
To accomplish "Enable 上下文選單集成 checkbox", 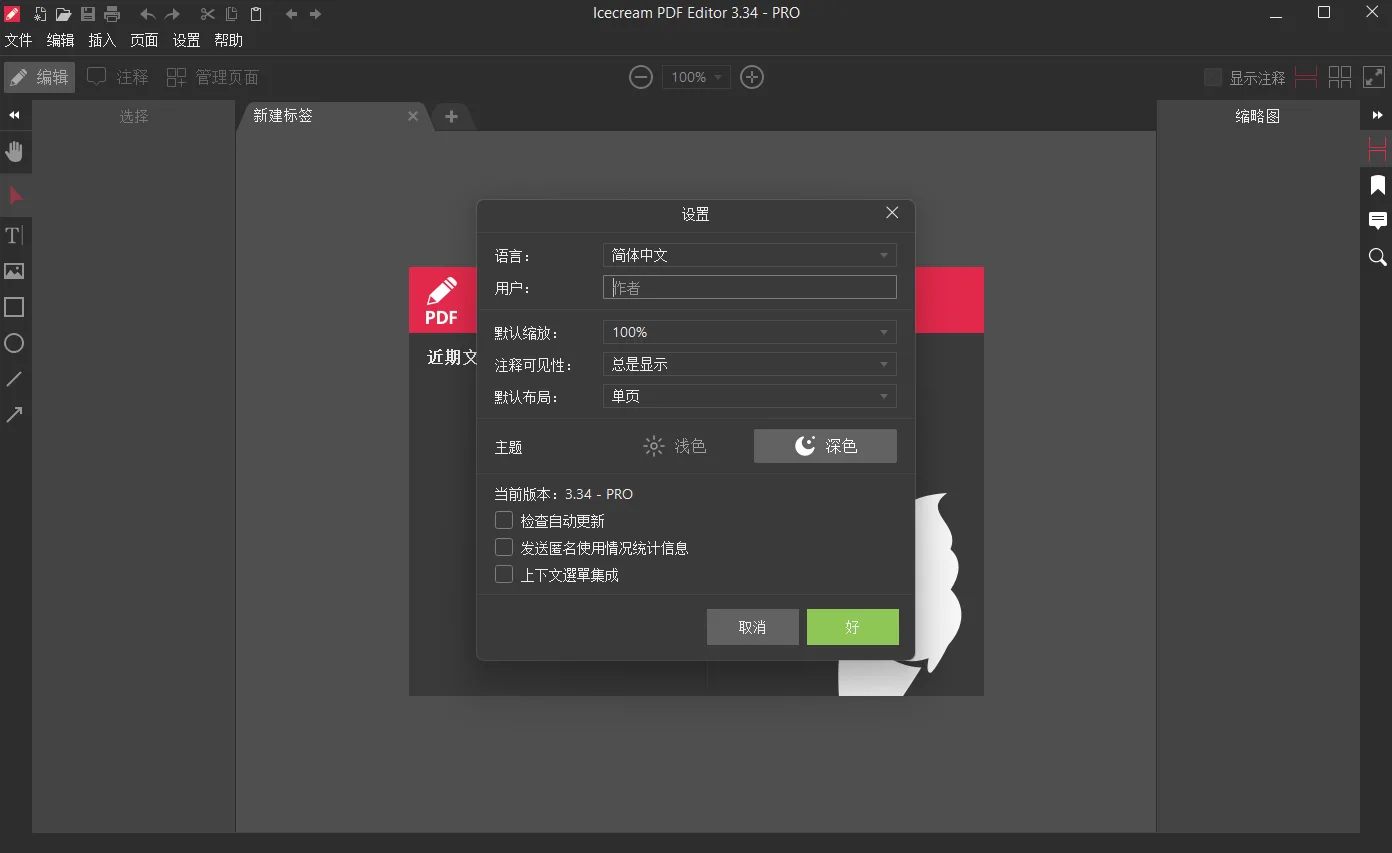I will 504,574.
